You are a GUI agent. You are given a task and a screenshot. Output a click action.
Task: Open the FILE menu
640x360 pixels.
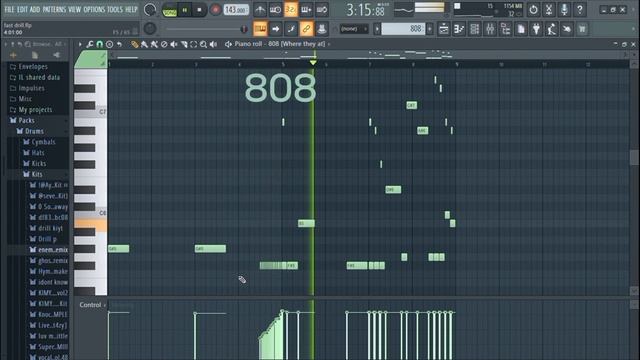tap(9, 9)
